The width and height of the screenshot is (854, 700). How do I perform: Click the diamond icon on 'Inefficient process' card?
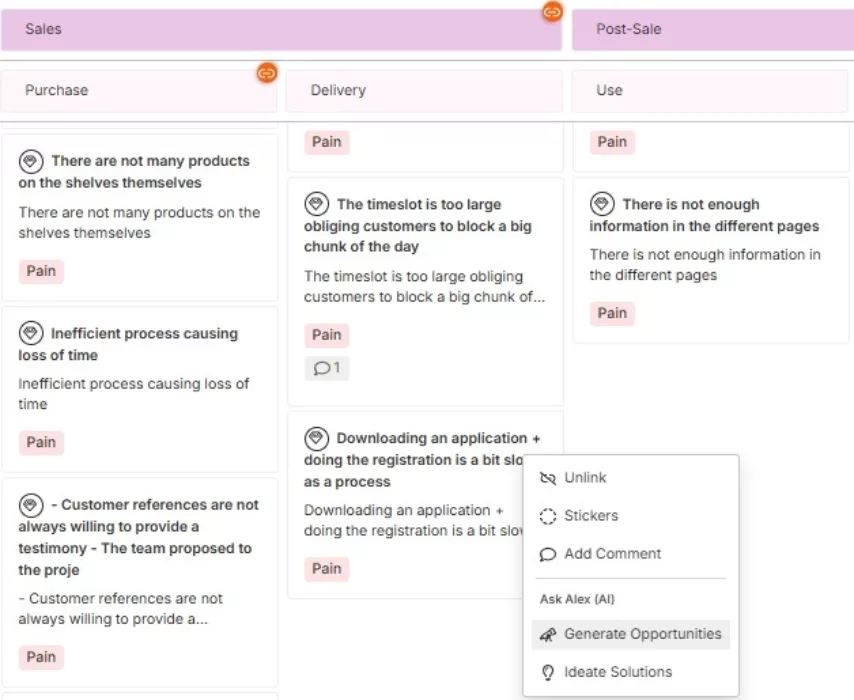click(x=31, y=334)
